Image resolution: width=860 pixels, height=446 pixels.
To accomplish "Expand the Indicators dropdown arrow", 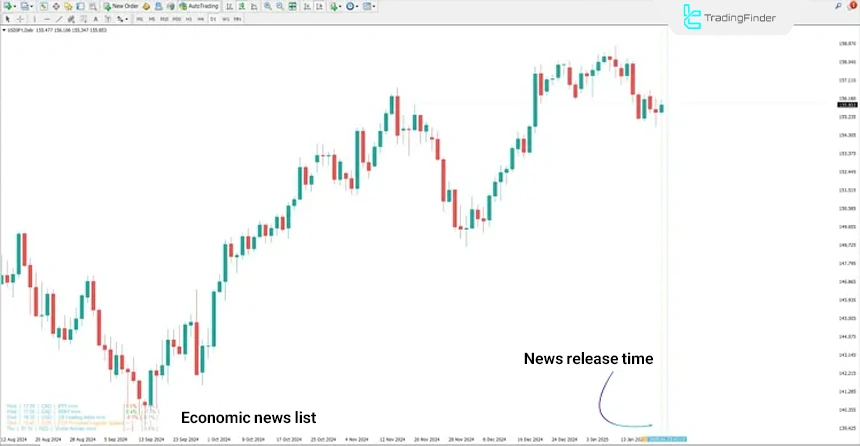I will click(x=340, y=7).
